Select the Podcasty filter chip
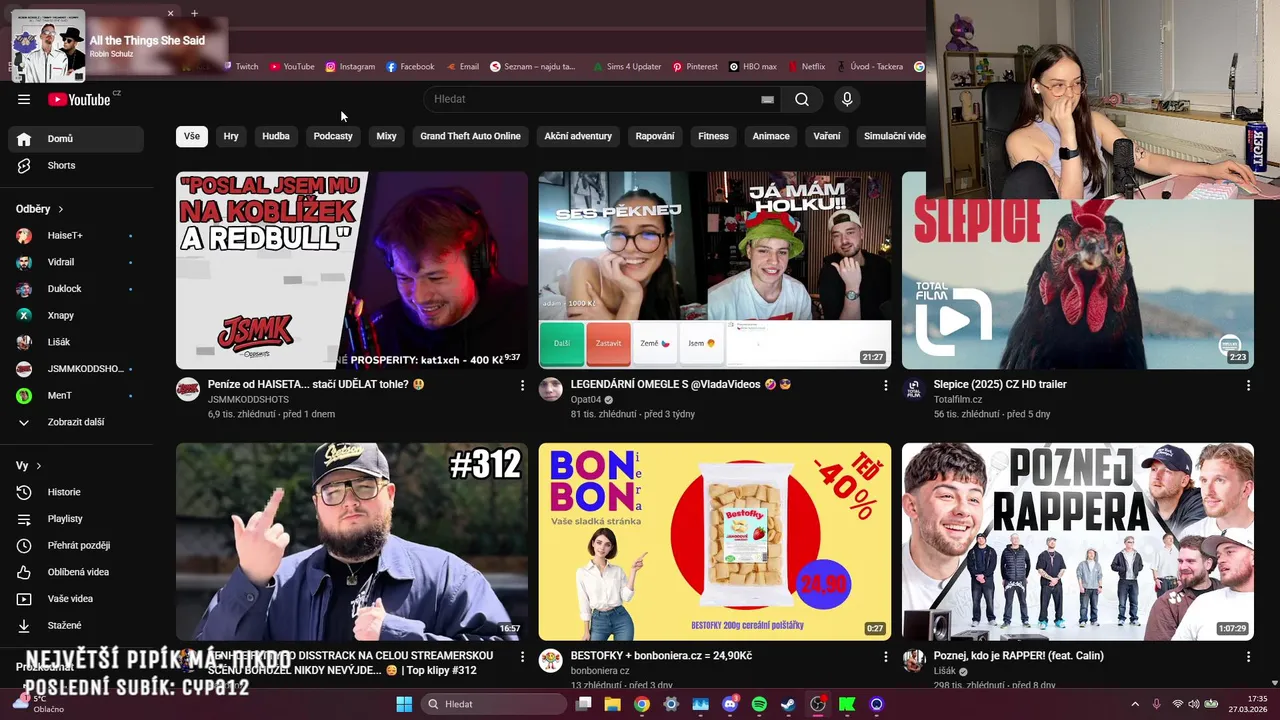 click(333, 136)
